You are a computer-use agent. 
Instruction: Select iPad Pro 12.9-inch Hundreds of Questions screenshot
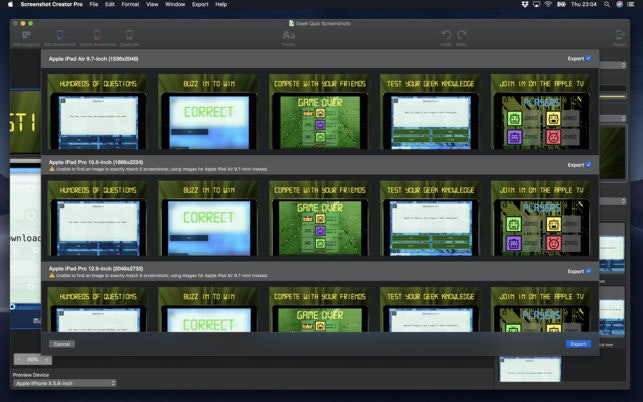click(x=98, y=310)
